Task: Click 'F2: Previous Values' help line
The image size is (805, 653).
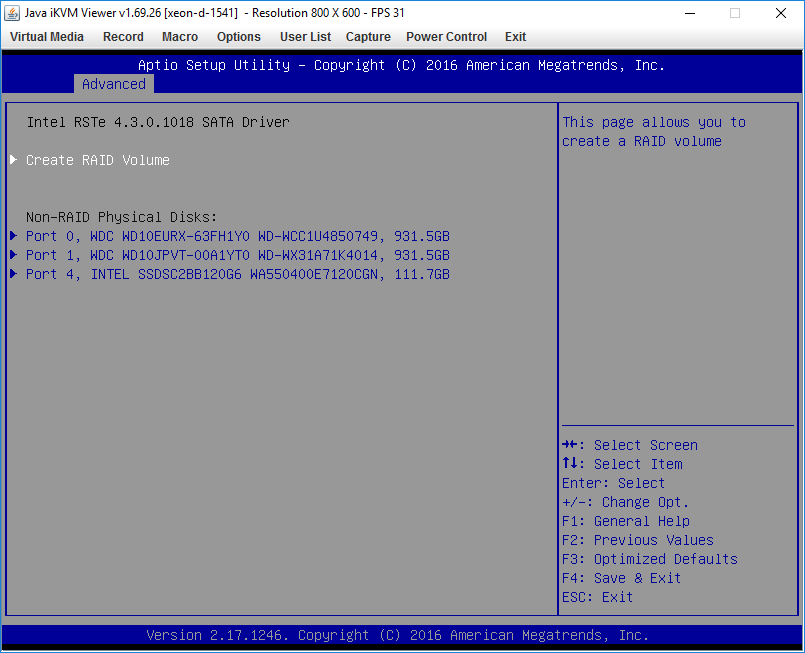Action: pyautogui.click(x=638, y=540)
